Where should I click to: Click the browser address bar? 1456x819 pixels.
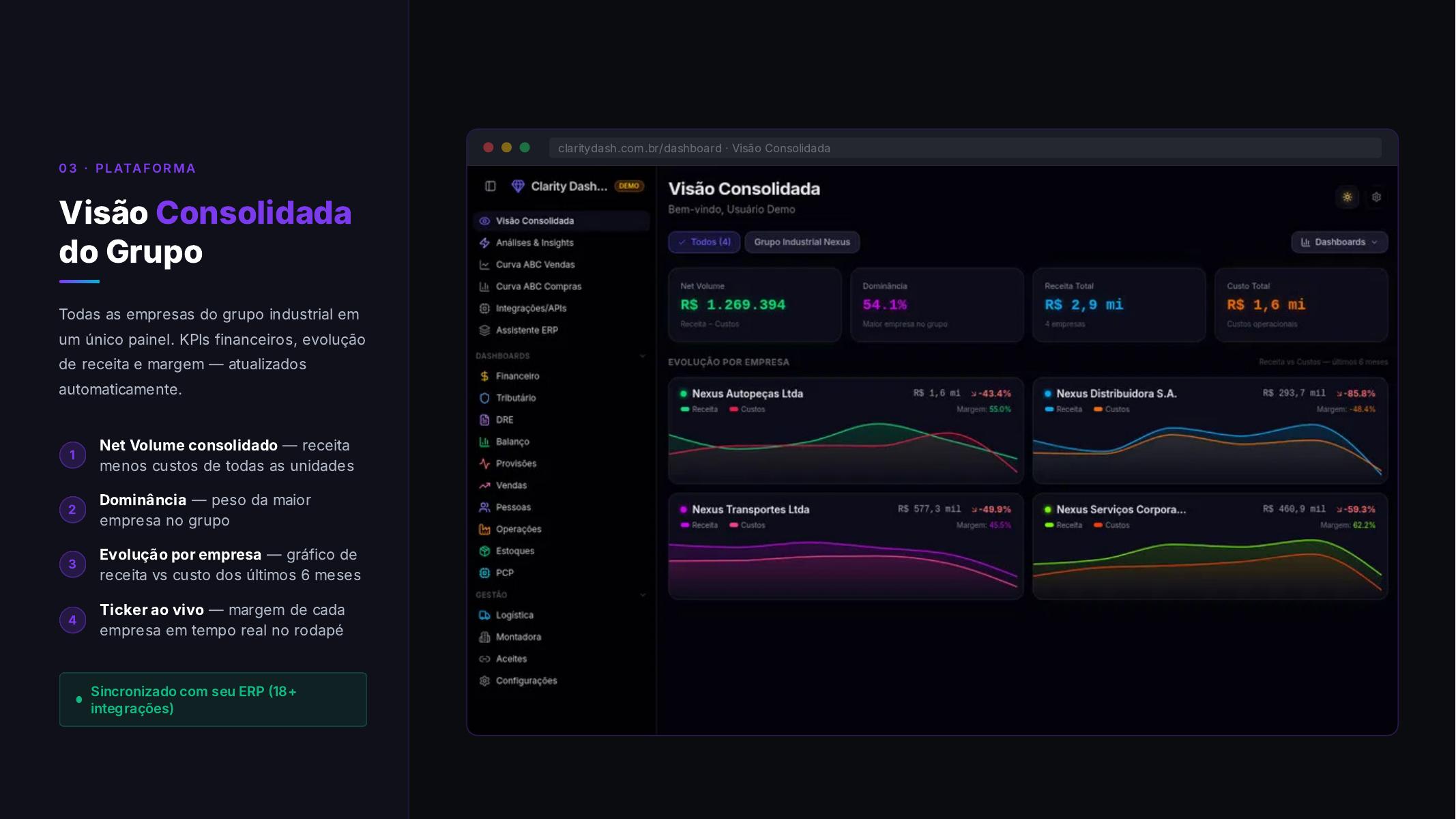(965, 148)
